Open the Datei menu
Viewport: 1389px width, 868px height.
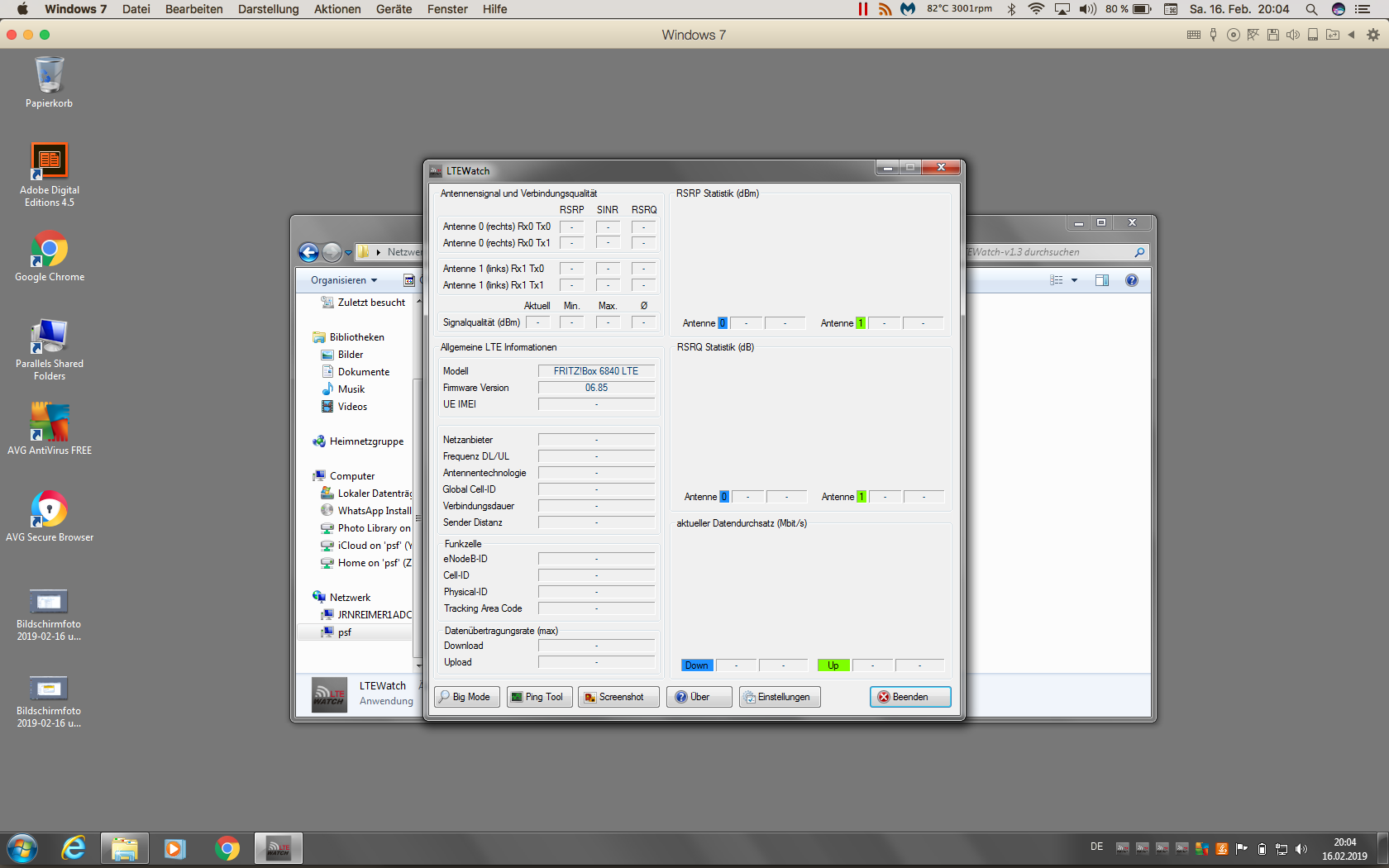(x=136, y=9)
